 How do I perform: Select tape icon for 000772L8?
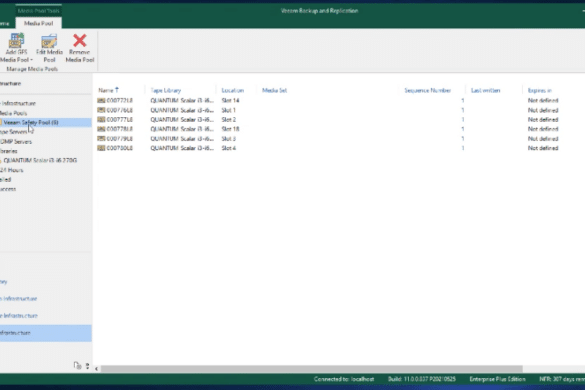point(101,100)
